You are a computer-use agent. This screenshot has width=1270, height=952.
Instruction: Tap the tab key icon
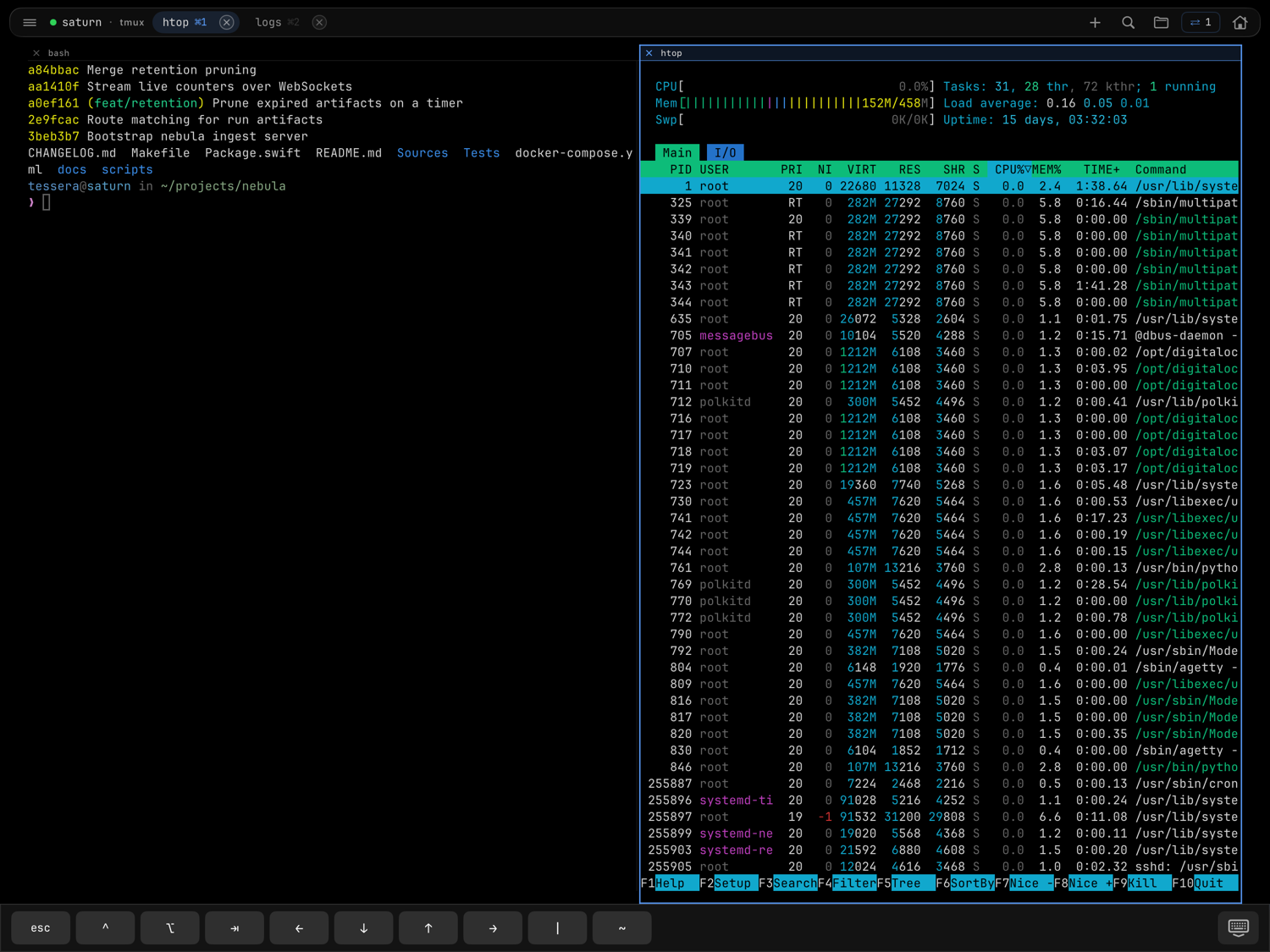235,928
